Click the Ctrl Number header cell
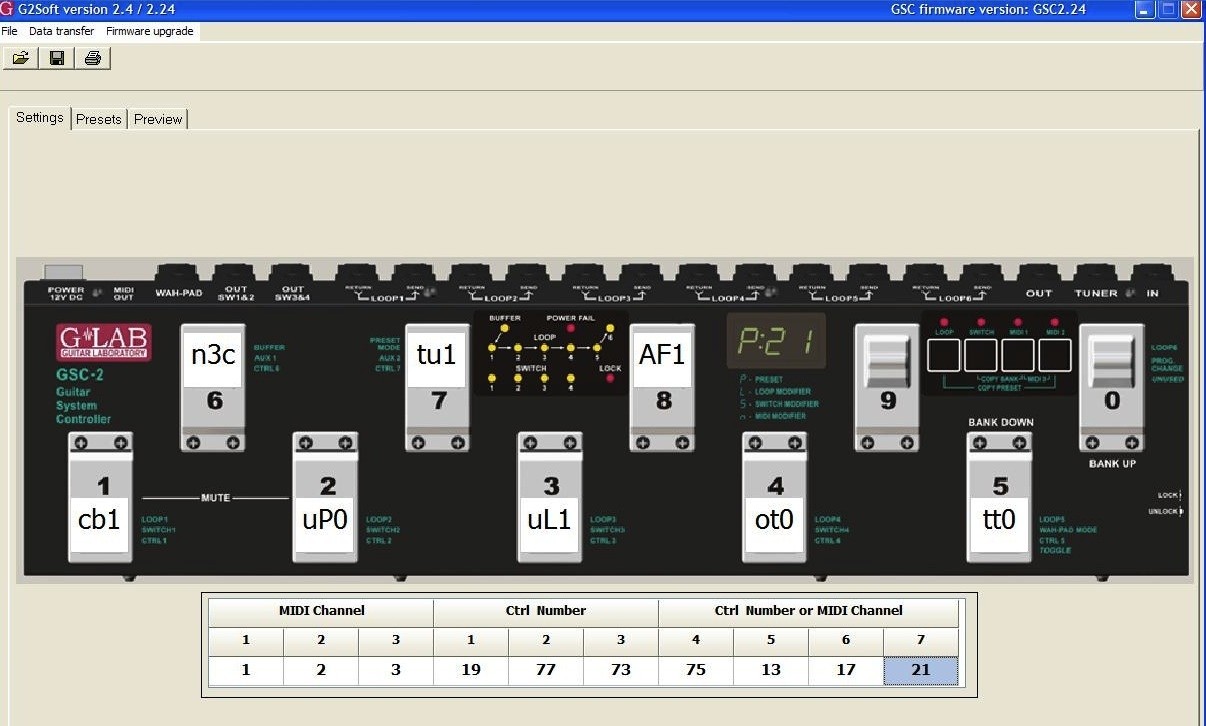The height and width of the screenshot is (726, 1206). click(546, 611)
